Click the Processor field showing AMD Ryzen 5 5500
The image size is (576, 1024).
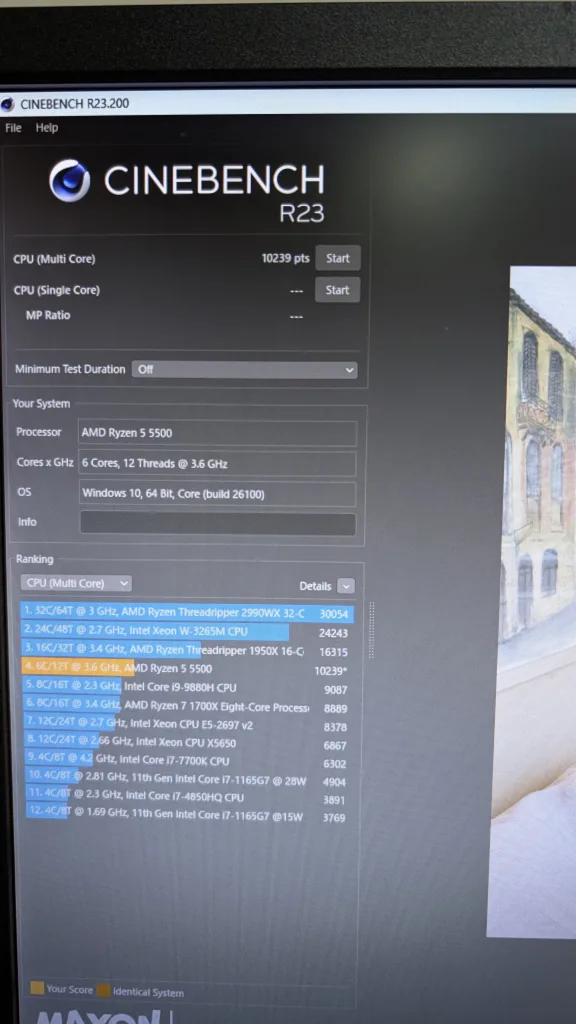pyautogui.click(x=217, y=433)
